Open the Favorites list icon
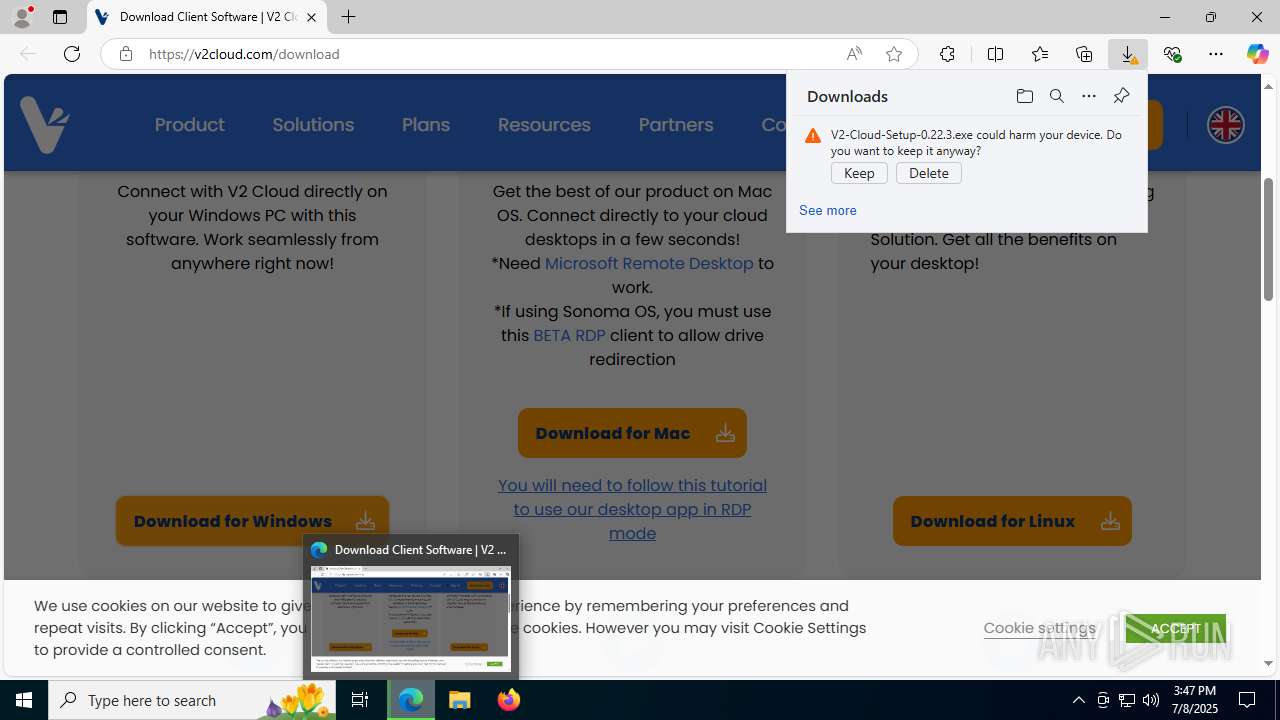1280x720 pixels. tap(1040, 54)
